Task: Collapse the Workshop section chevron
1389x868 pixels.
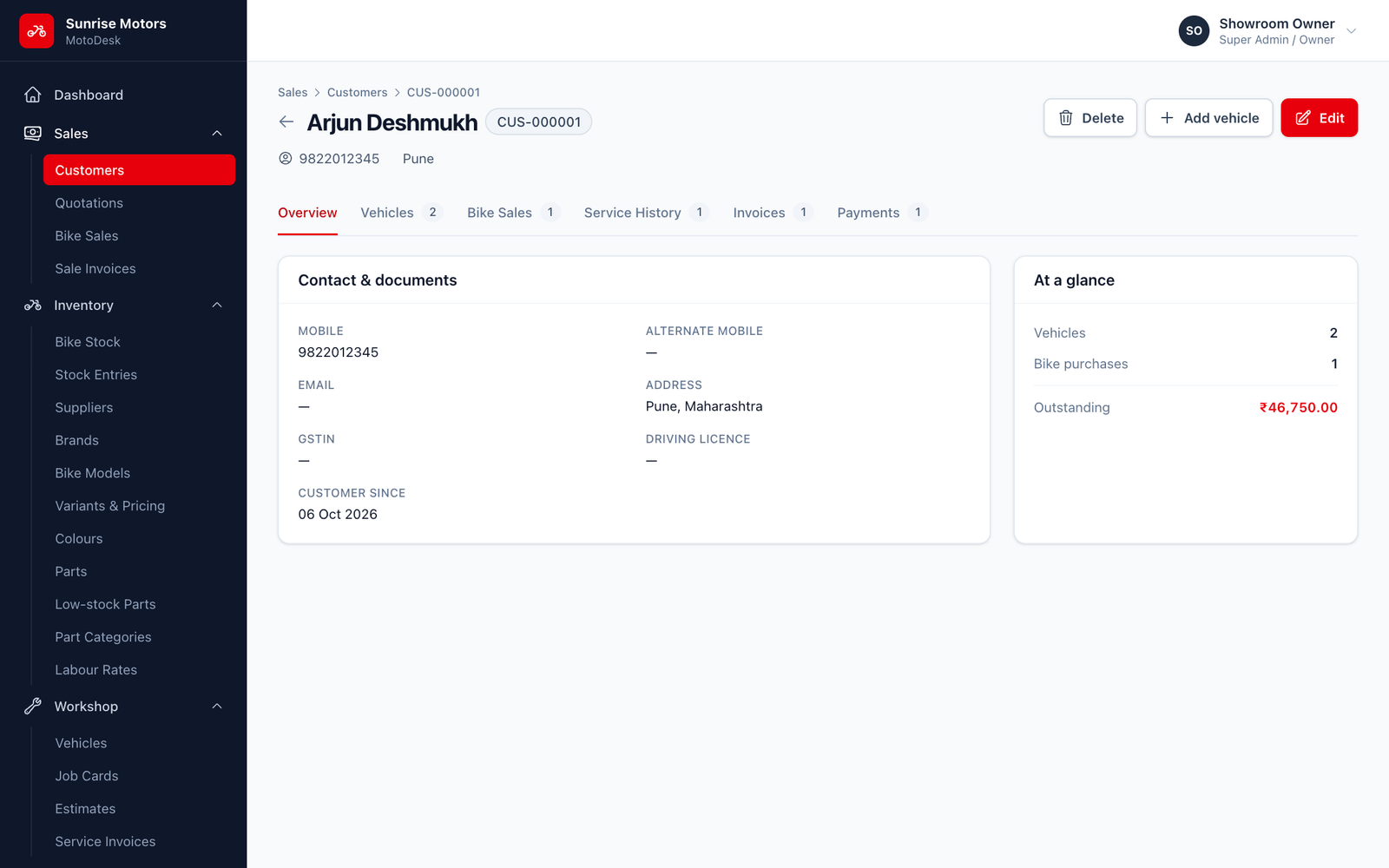Action: (x=217, y=707)
